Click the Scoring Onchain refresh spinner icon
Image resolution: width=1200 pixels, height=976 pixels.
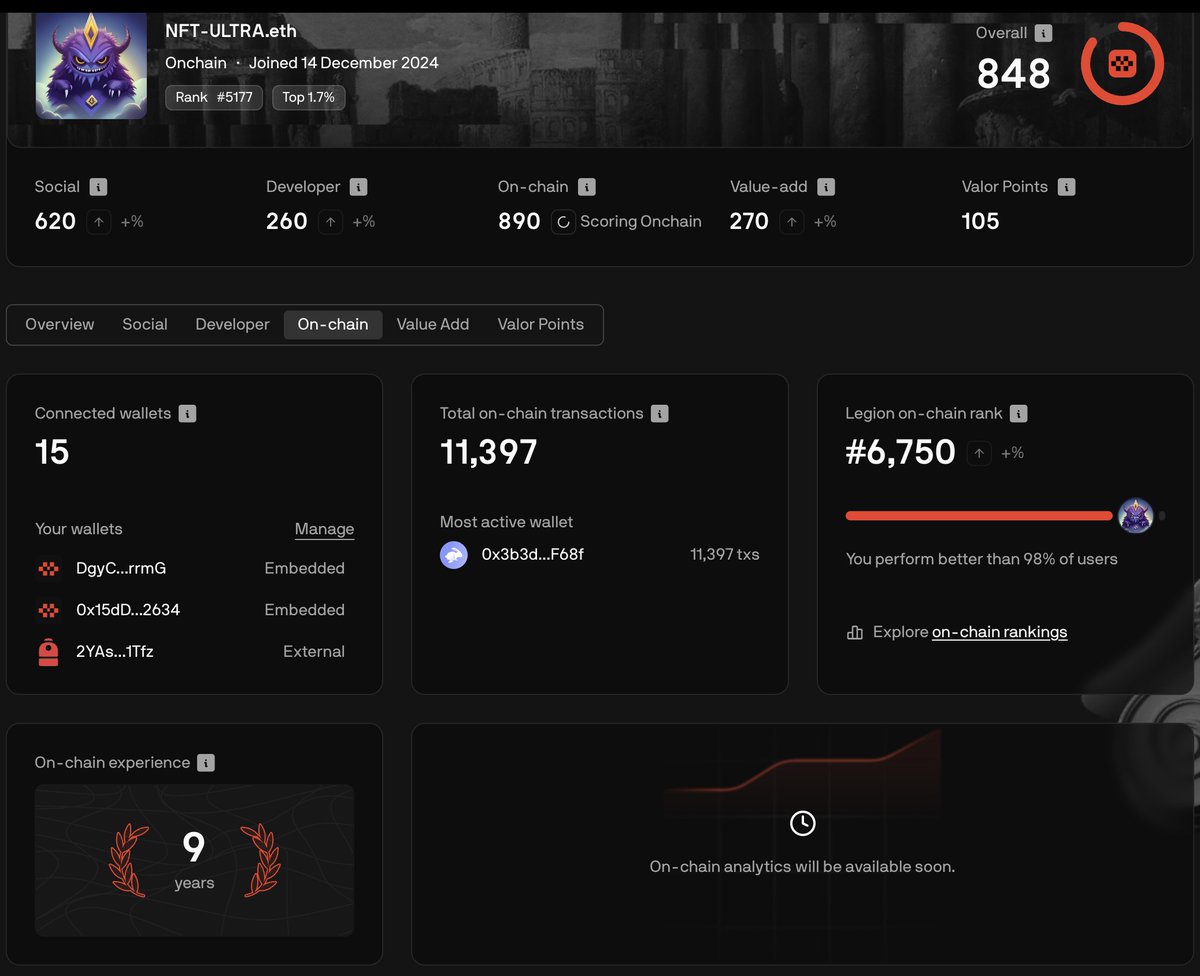coord(563,222)
